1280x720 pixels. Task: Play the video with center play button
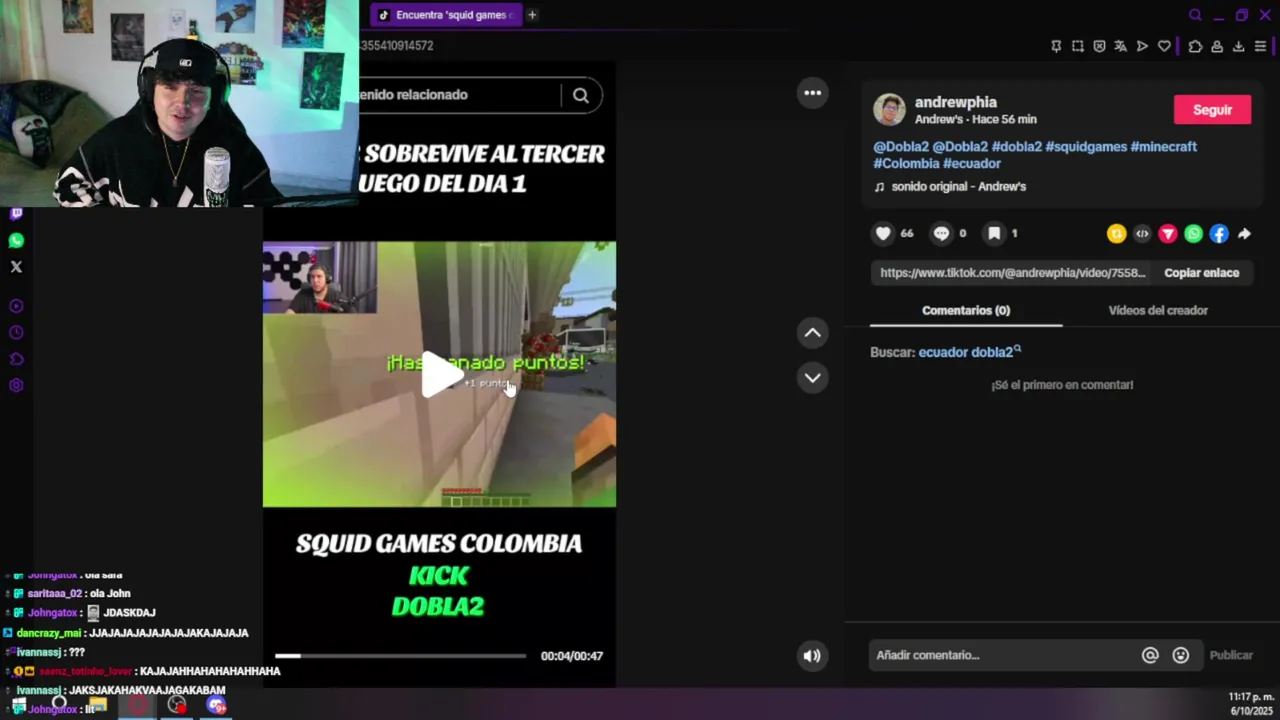(x=440, y=374)
